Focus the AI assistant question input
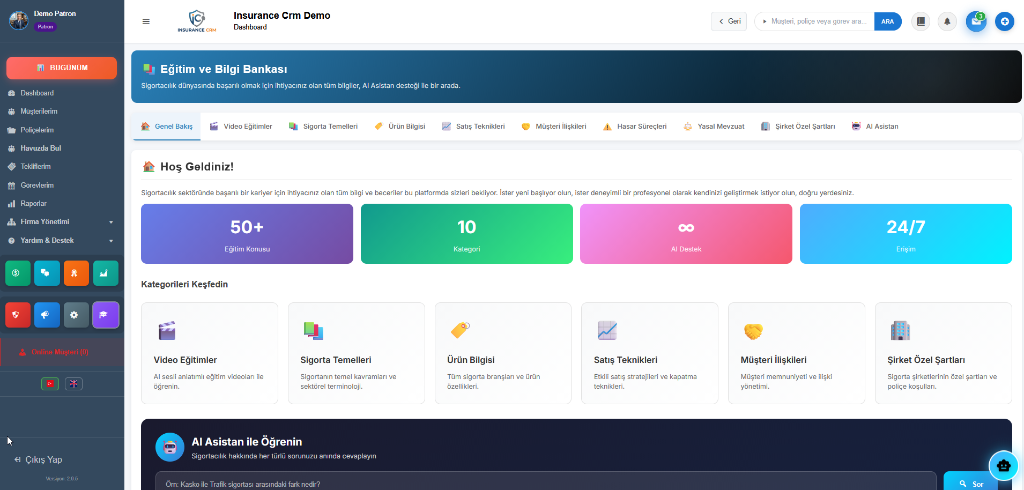 coord(545,483)
